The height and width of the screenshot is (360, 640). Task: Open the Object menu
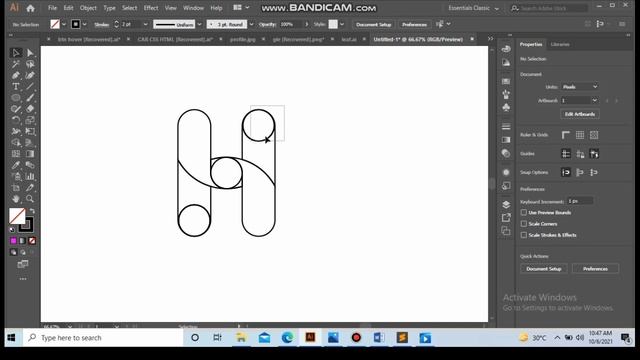pyautogui.click(x=88, y=8)
